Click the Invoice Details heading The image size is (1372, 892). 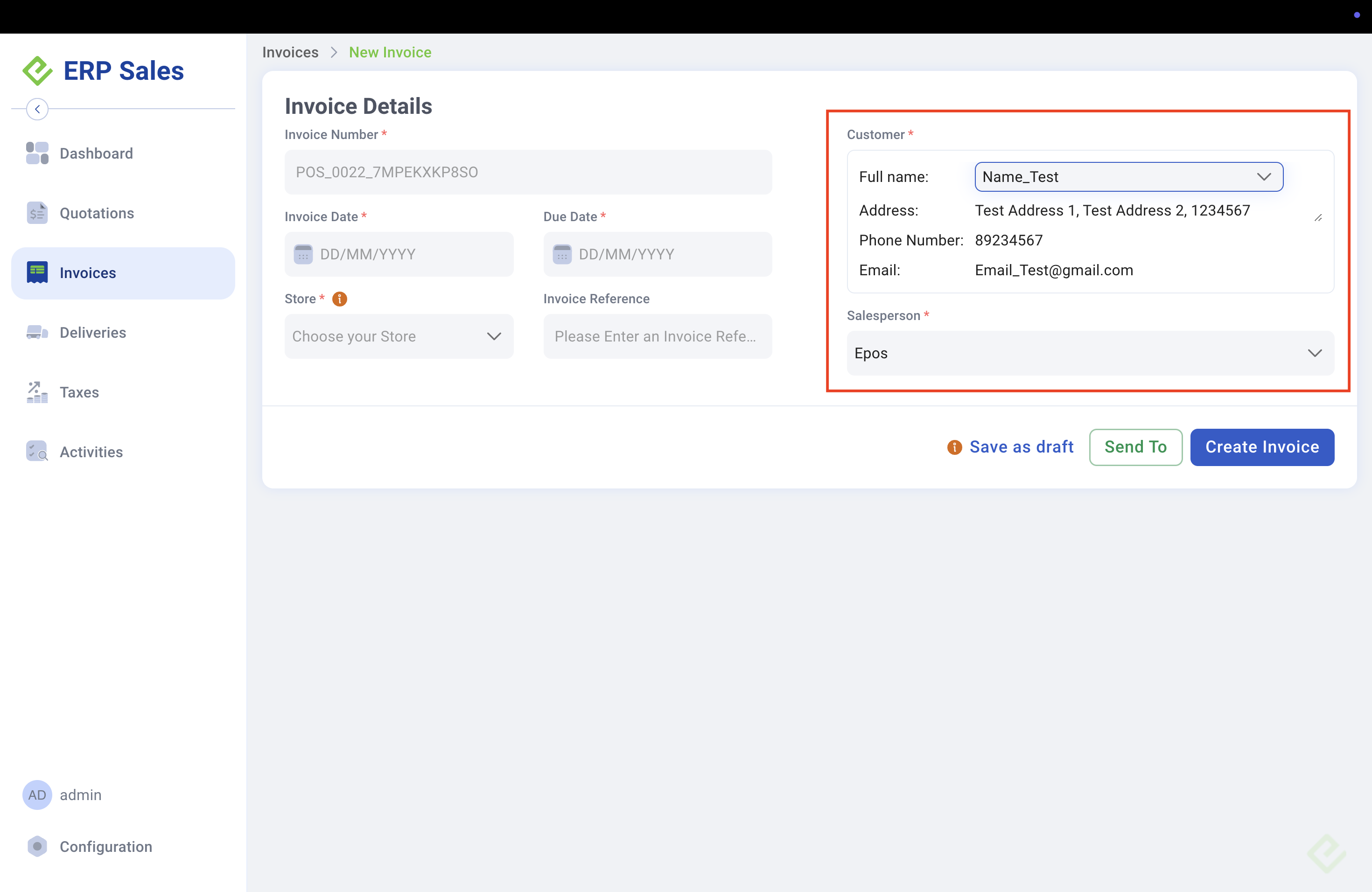point(358,106)
